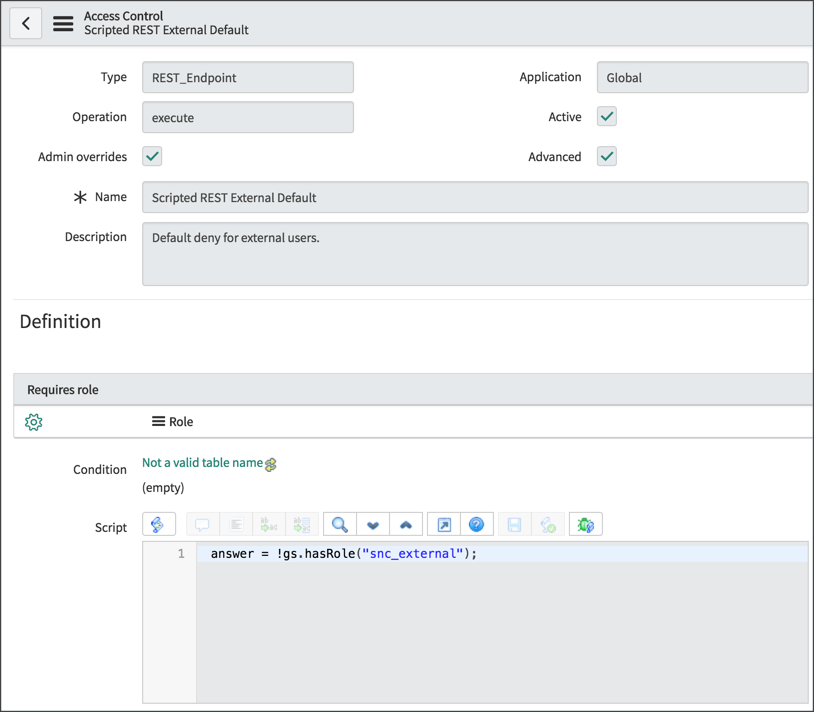Click the Definition section header
Viewport: 814px width, 712px height.
[60, 321]
